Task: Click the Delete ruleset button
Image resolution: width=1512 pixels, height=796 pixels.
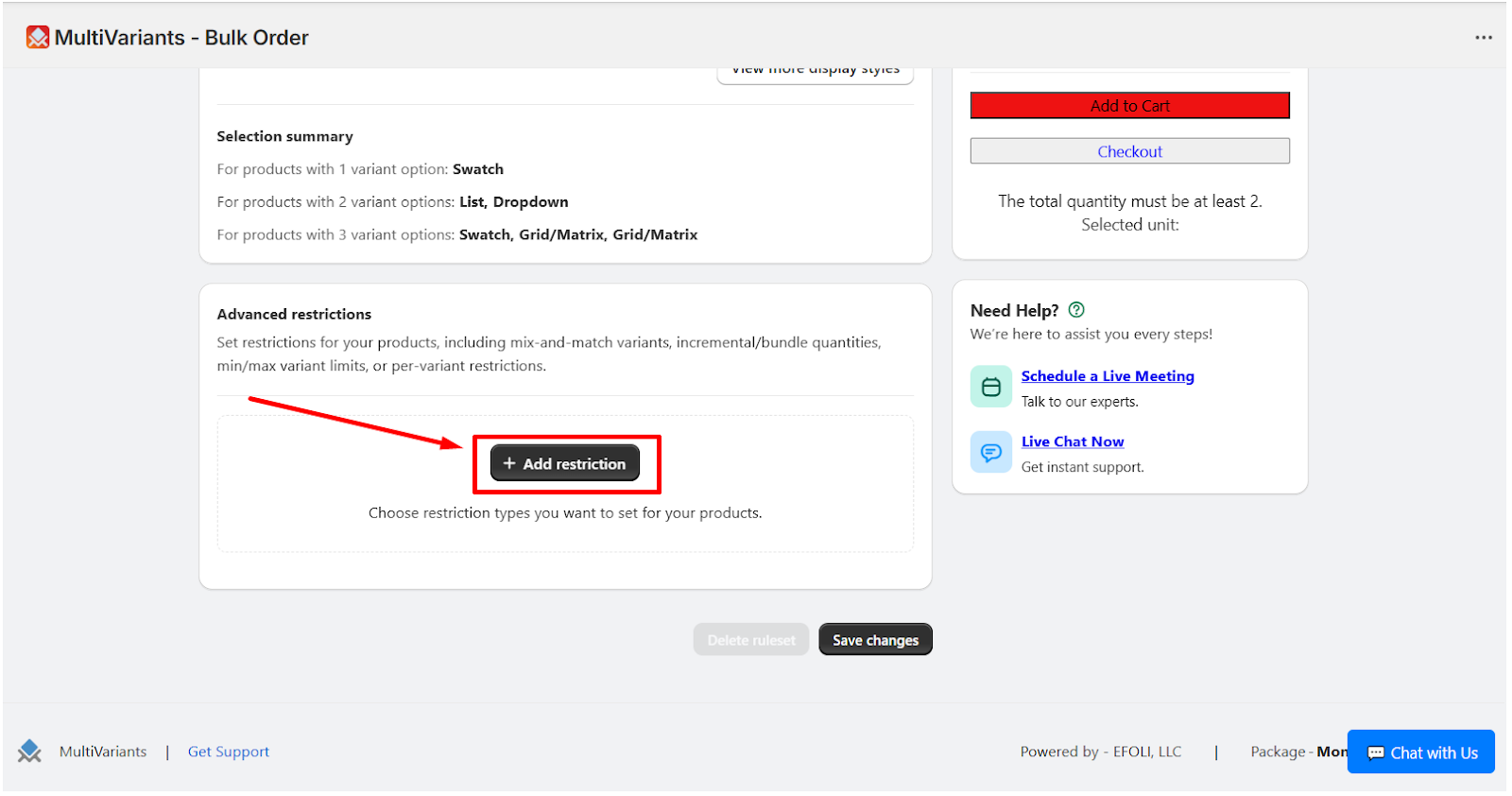Action: (751, 640)
